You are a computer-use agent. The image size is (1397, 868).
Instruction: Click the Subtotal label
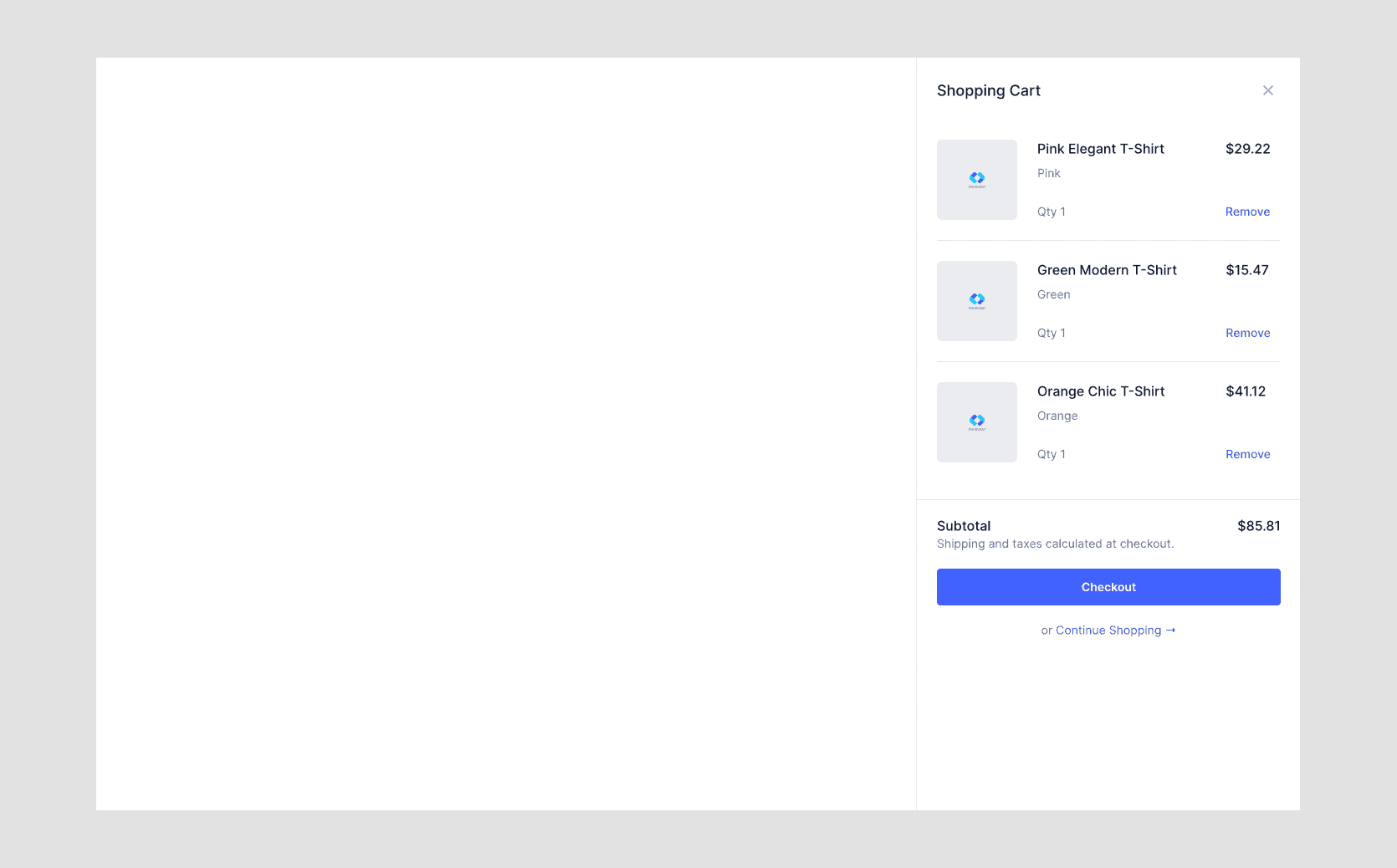click(964, 526)
